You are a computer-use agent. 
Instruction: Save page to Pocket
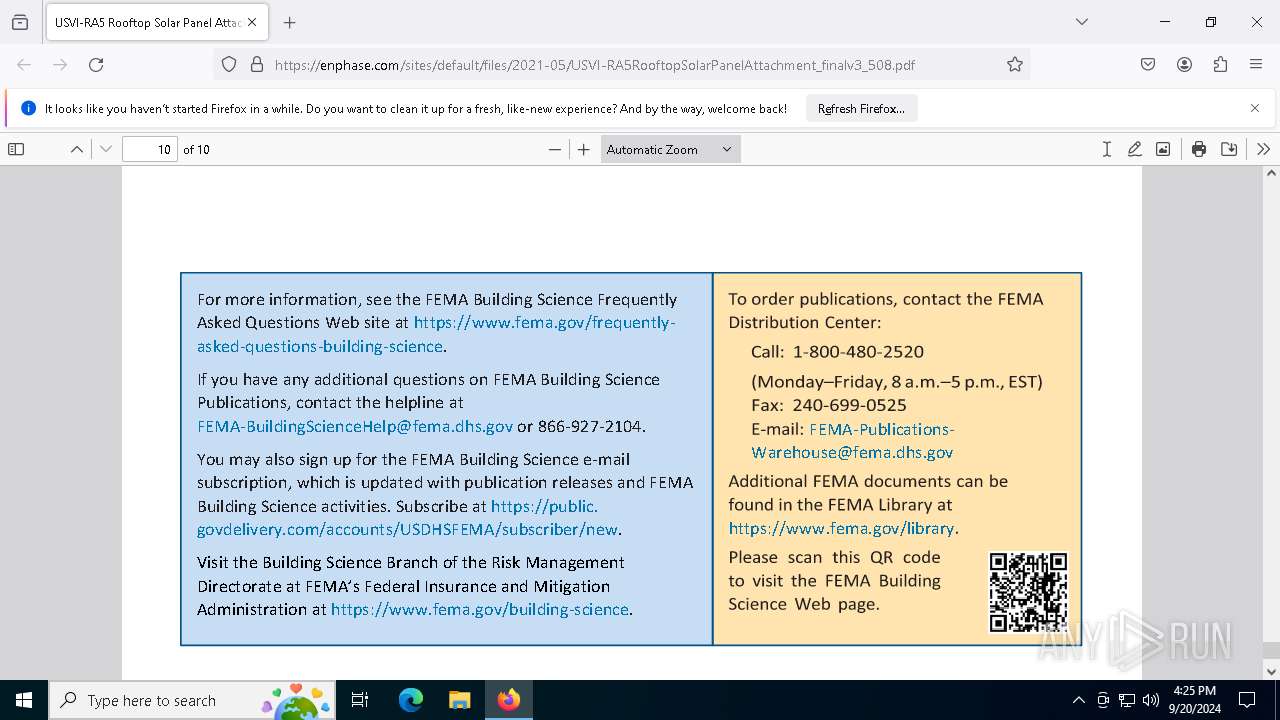pyautogui.click(x=1148, y=64)
